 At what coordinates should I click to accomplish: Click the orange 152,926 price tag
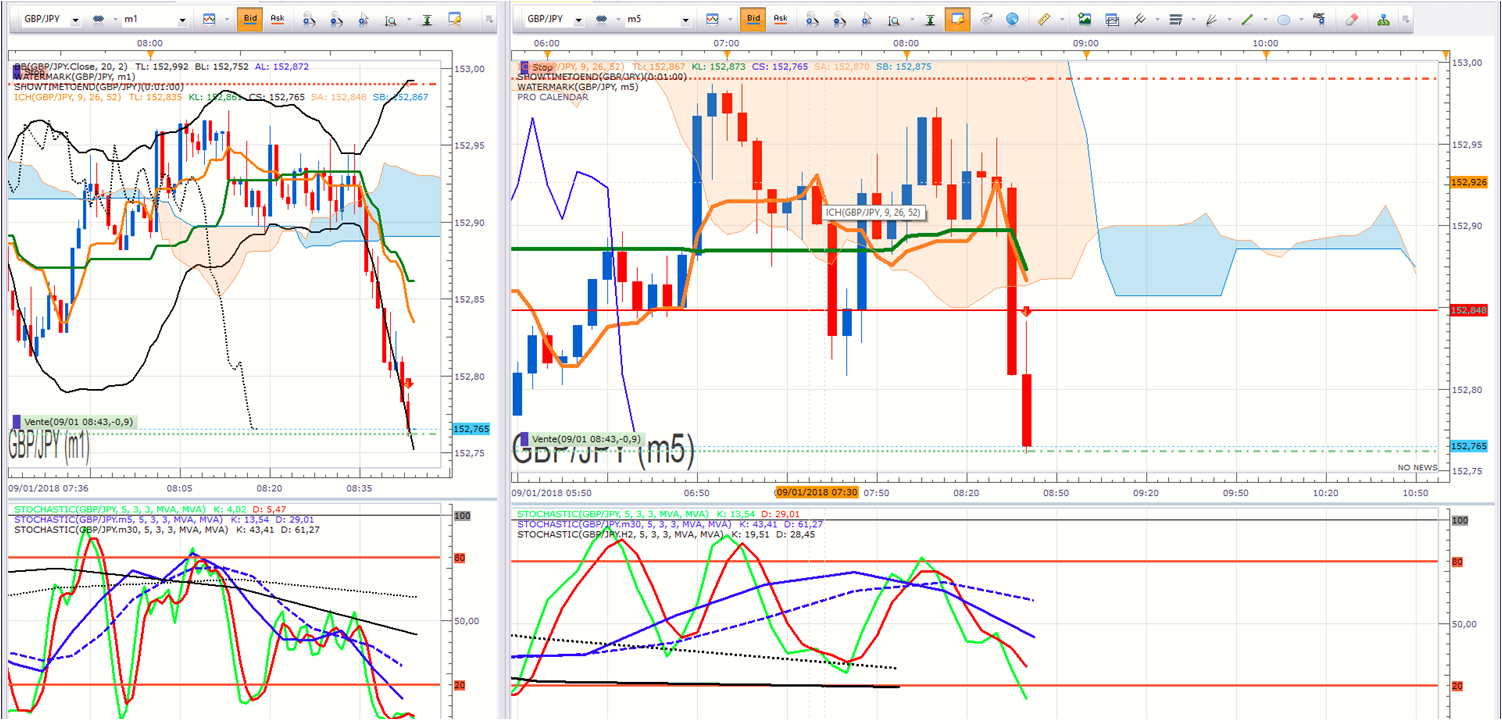click(x=1467, y=182)
